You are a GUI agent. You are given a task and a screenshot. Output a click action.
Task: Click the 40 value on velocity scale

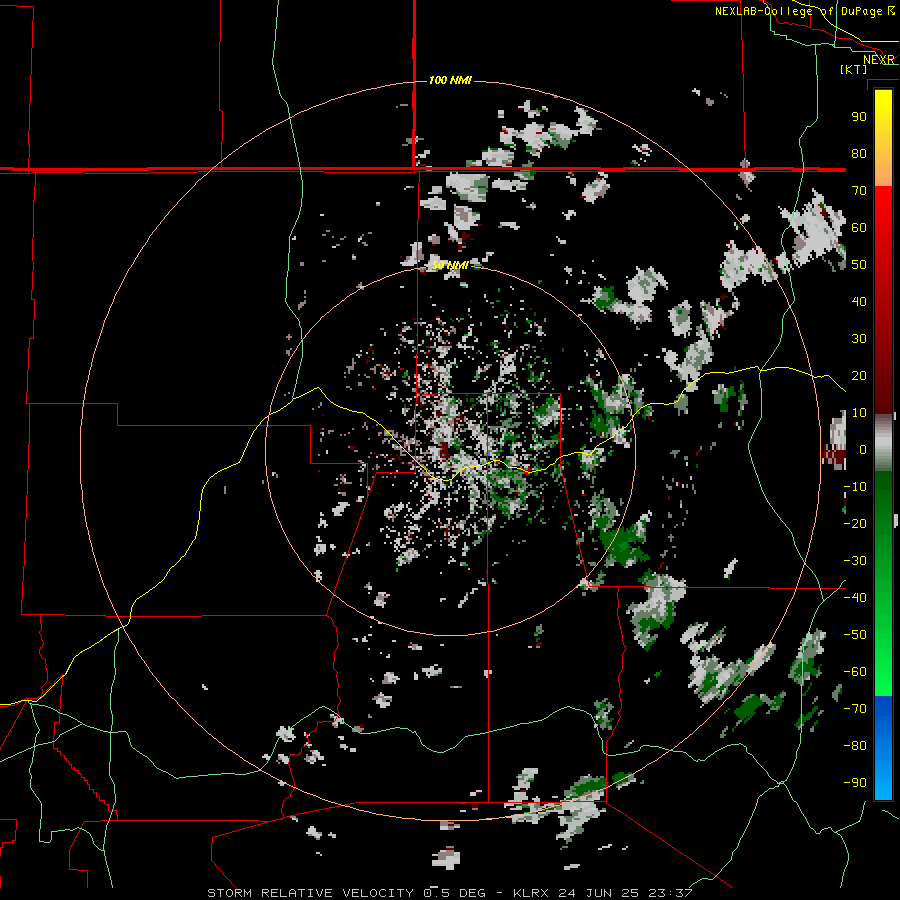(x=859, y=302)
